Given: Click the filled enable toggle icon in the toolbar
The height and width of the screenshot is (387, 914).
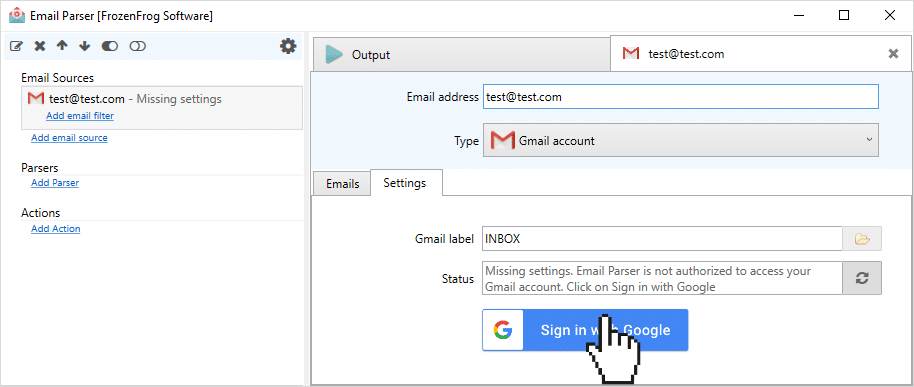Looking at the screenshot, I should tap(110, 46).
